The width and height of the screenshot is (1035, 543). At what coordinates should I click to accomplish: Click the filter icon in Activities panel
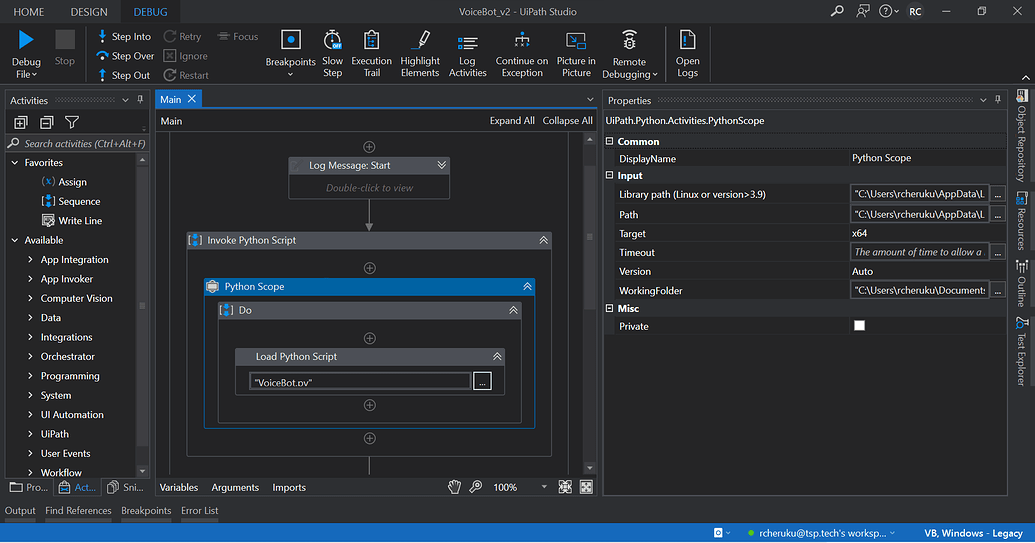[x=72, y=122]
